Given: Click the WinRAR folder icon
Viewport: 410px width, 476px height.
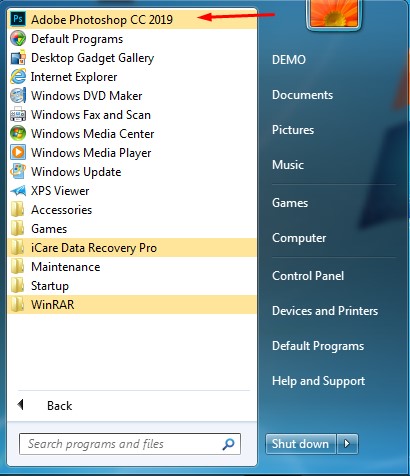Looking at the screenshot, I should coord(17,305).
